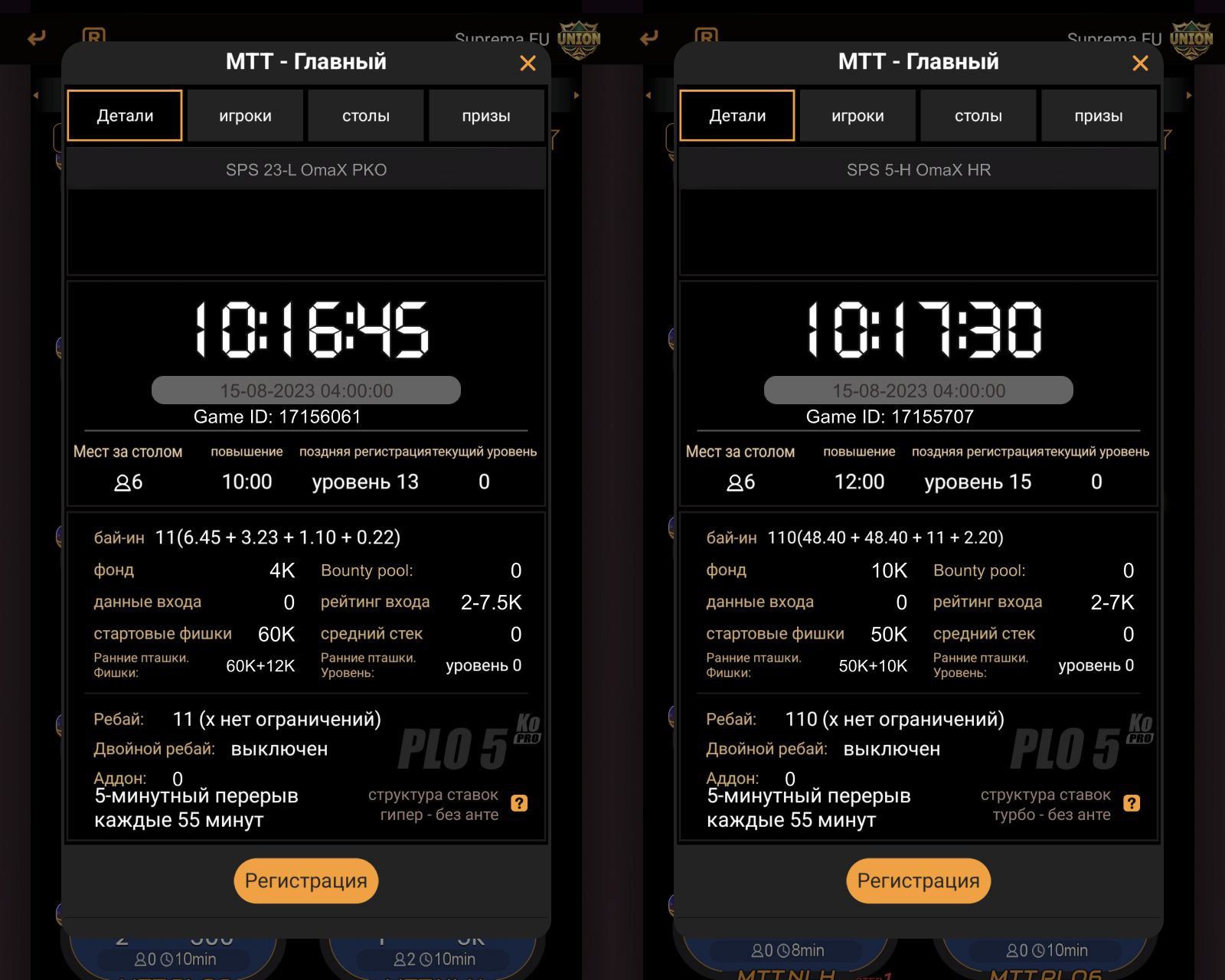Click left scroll arrow beside SPS 5-H tabs

(648, 96)
